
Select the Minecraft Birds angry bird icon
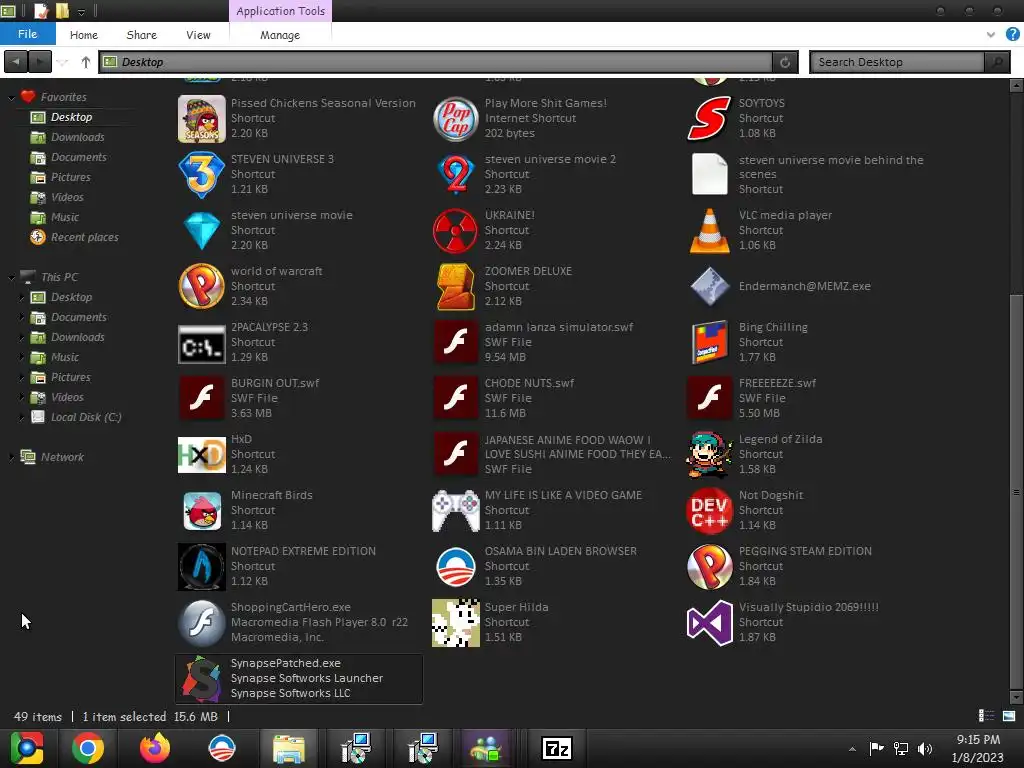point(202,511)
